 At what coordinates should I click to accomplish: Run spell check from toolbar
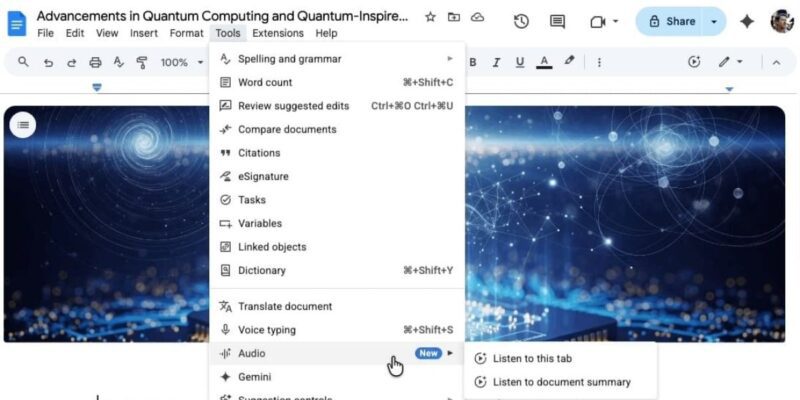click(118, 62)
